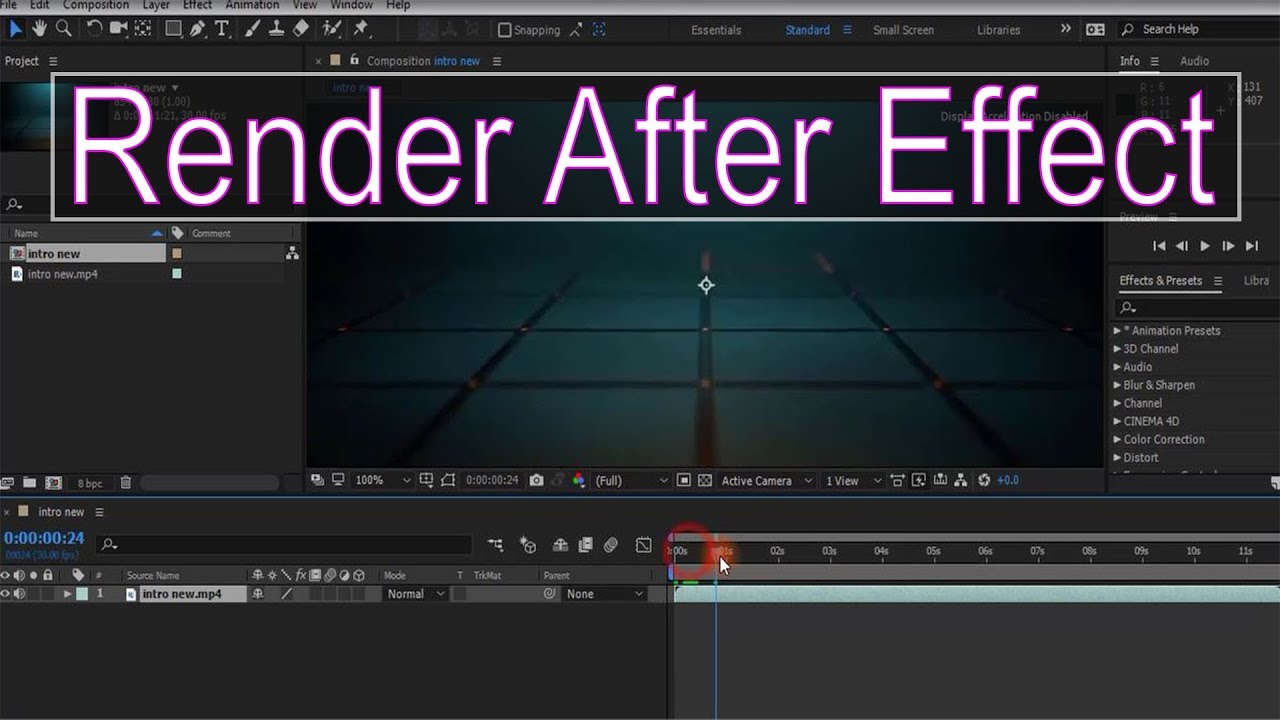The width and height of the screenshot is (1280, 720).
Task: Select the Pen tool
Action: tap(198, 29)
